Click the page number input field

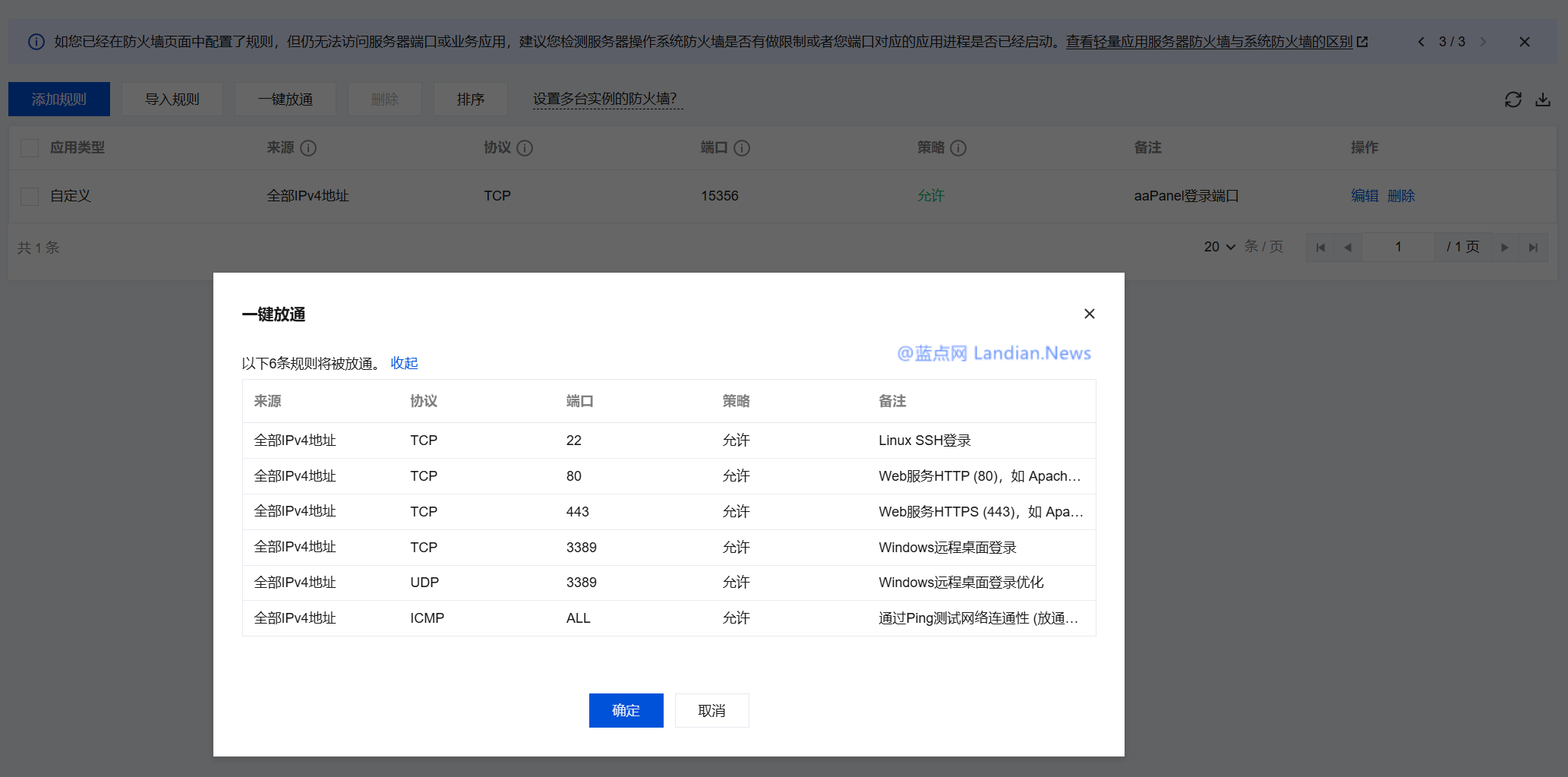click(x=1398, y=247)
